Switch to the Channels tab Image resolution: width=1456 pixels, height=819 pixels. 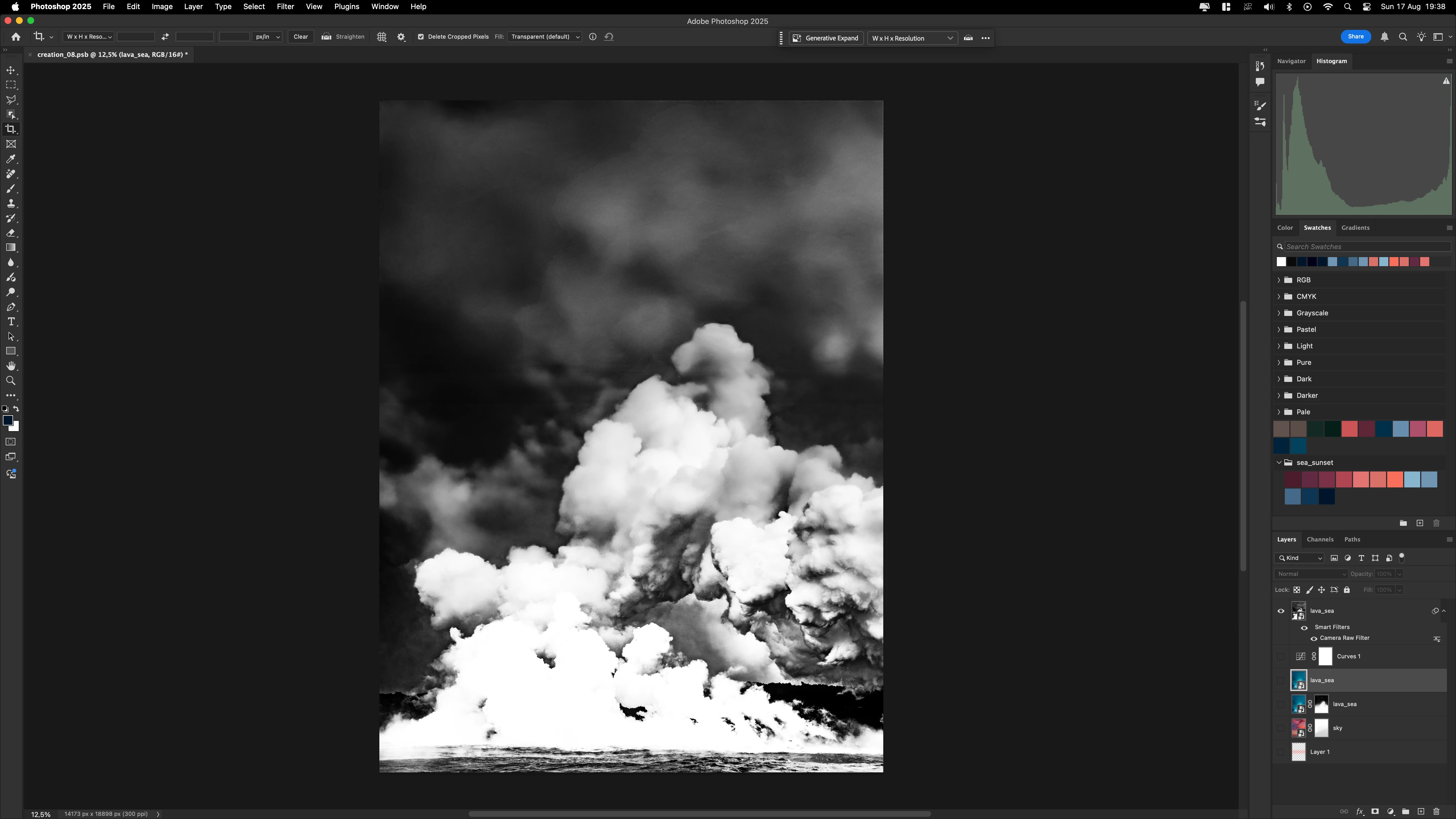[x=1320, y=539]
